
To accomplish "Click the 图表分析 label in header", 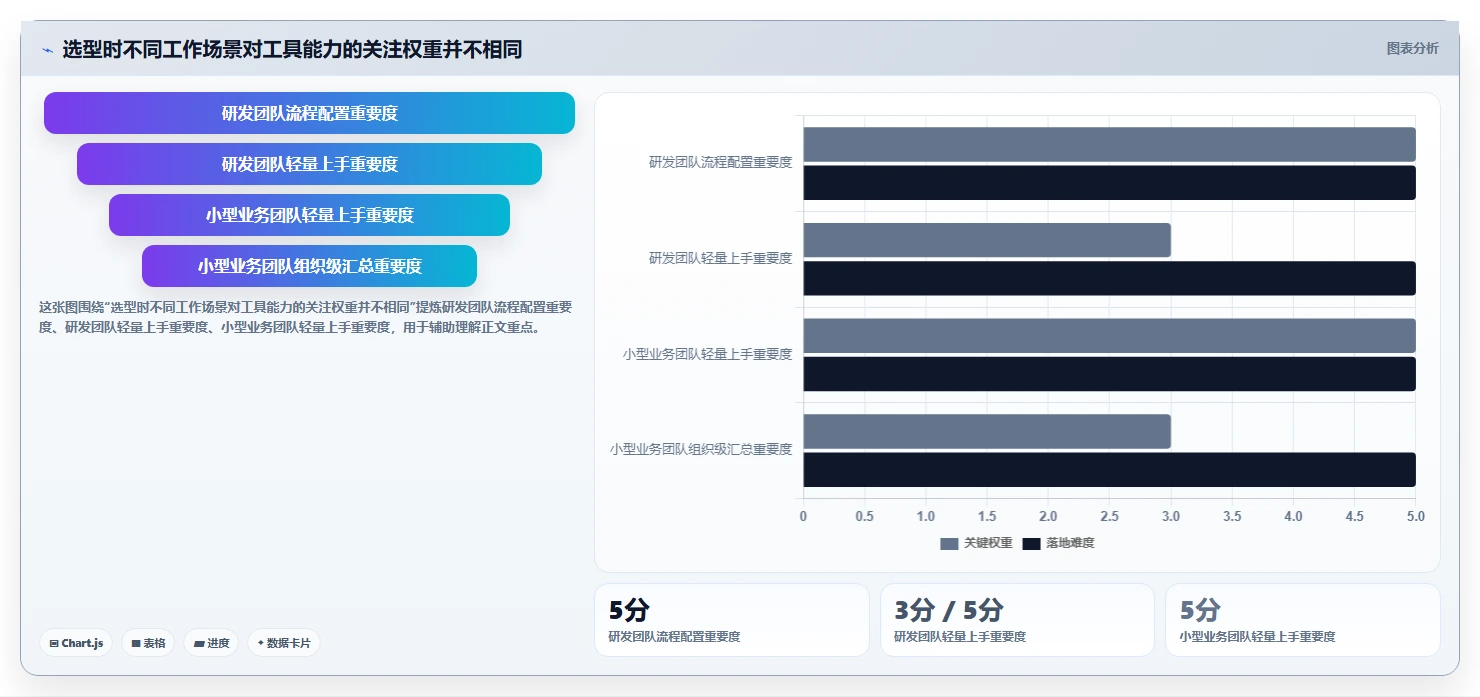I will tap(1412, 48).
